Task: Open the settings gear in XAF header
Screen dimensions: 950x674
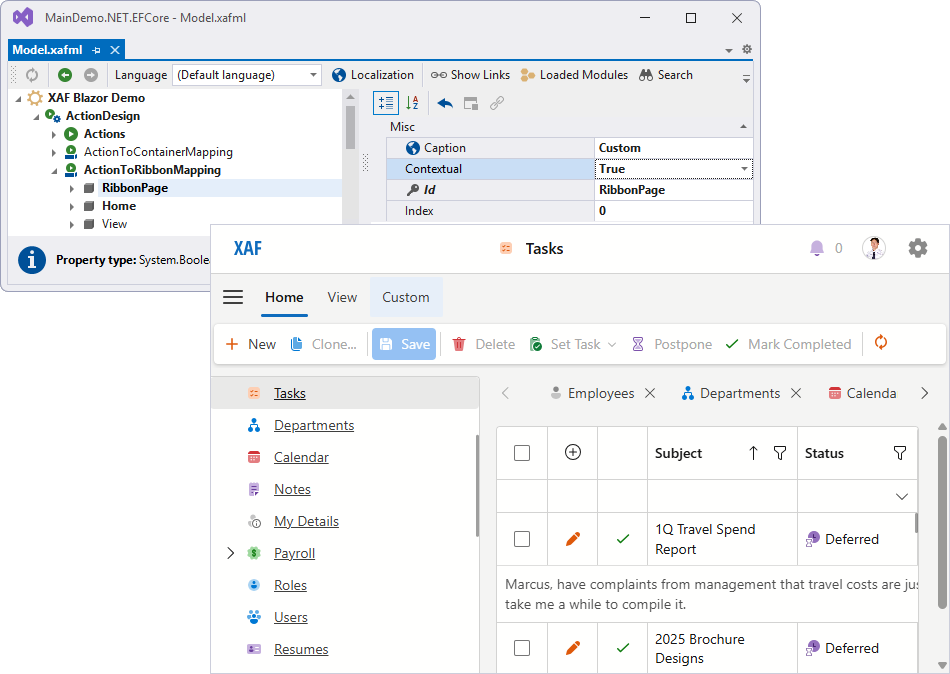Action: pyautogui.click(x=917, y=248)
